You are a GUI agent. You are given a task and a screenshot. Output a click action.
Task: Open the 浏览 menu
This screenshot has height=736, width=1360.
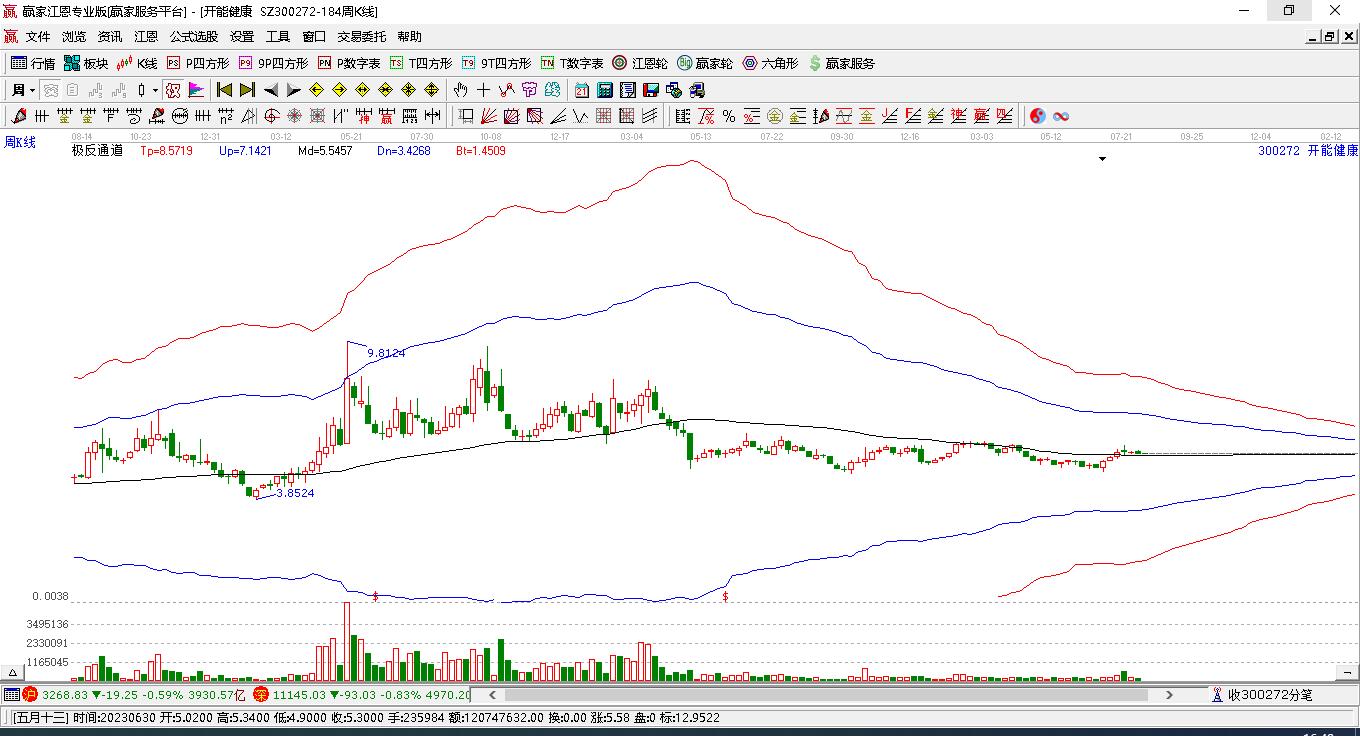click(x=74, y=37)
